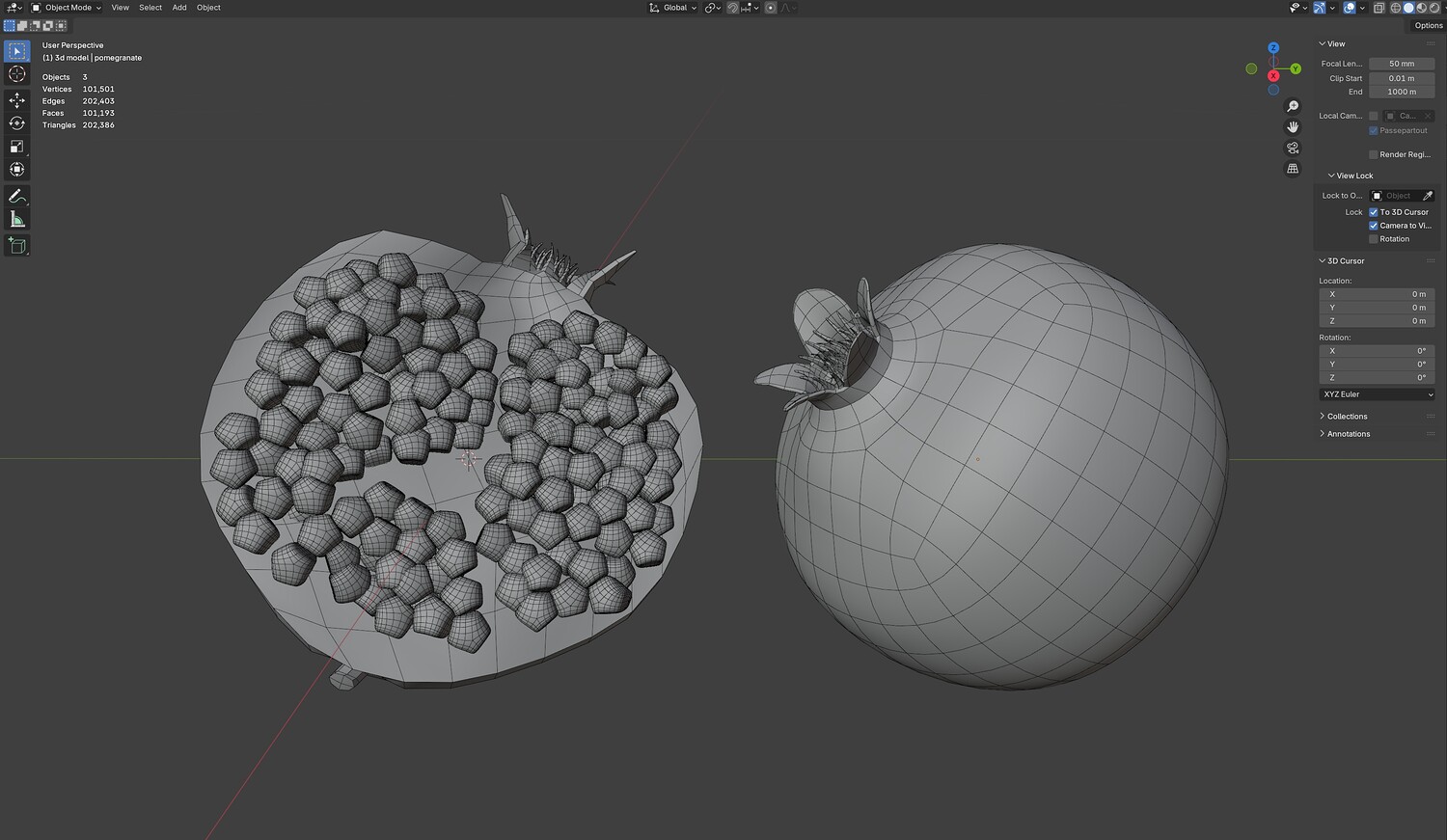This screenshot has height=840, width=1447.
Task: Switch to rendered viewport shading
Action: pyautogui.click(x=1433, y=8)
